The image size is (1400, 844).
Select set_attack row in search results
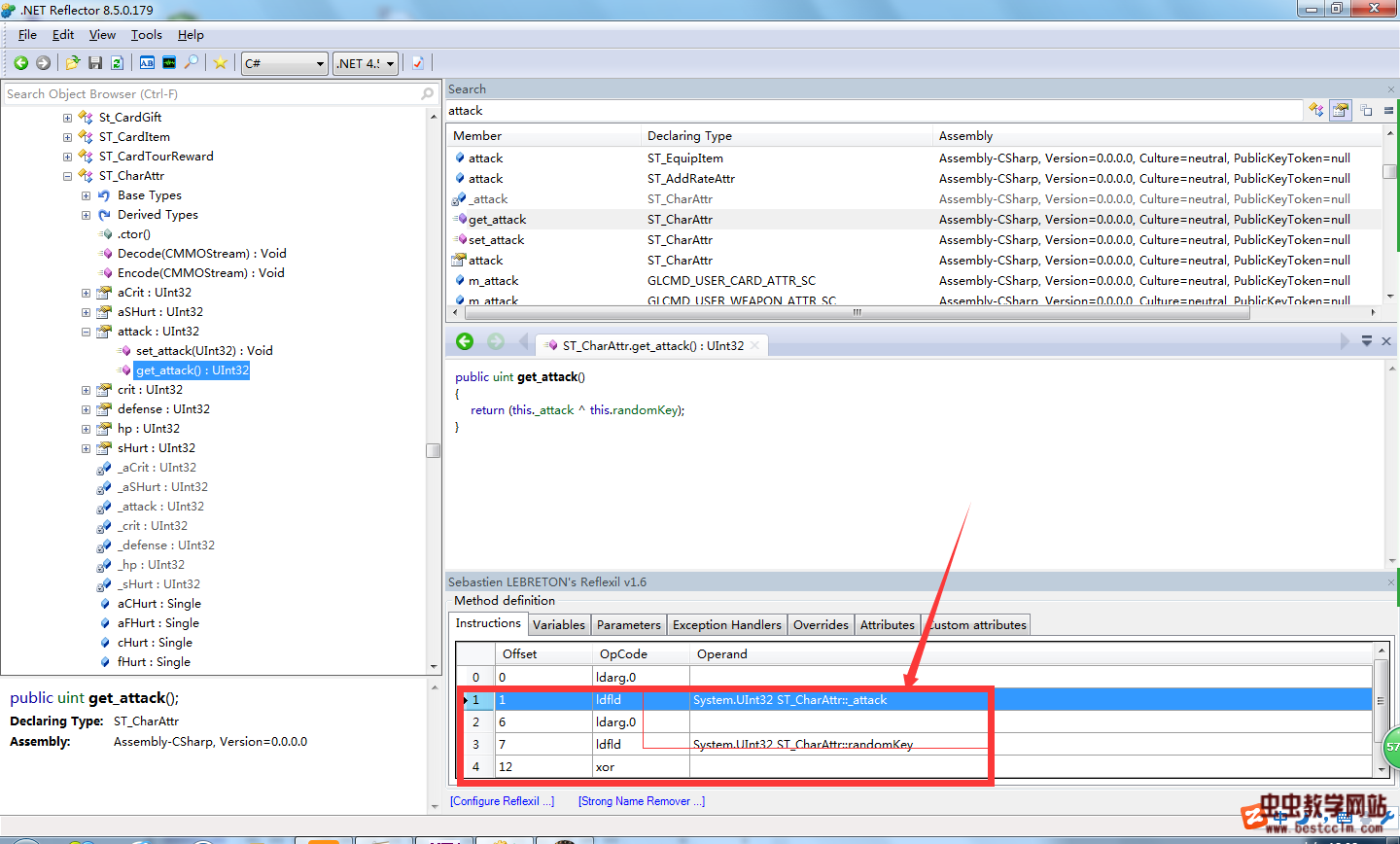point(914,240)
